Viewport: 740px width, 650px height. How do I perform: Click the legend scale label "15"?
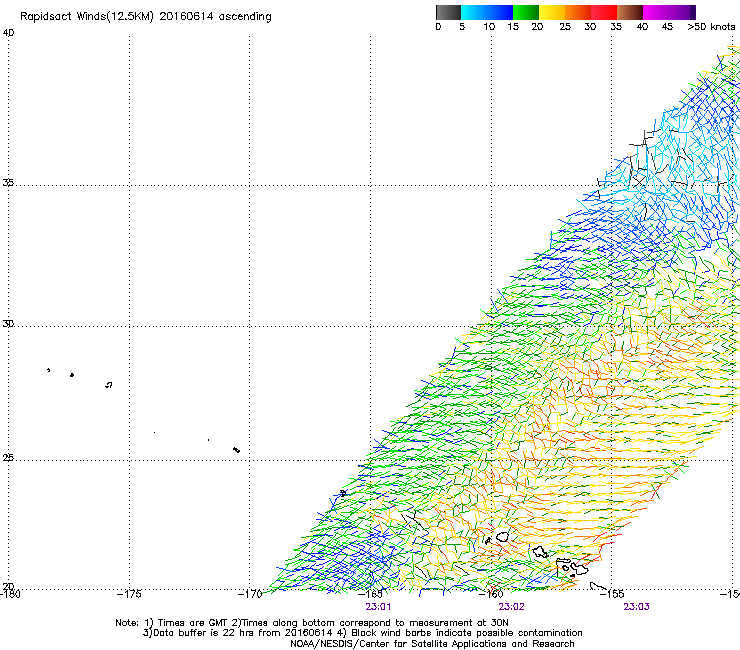tap(513, 27)
